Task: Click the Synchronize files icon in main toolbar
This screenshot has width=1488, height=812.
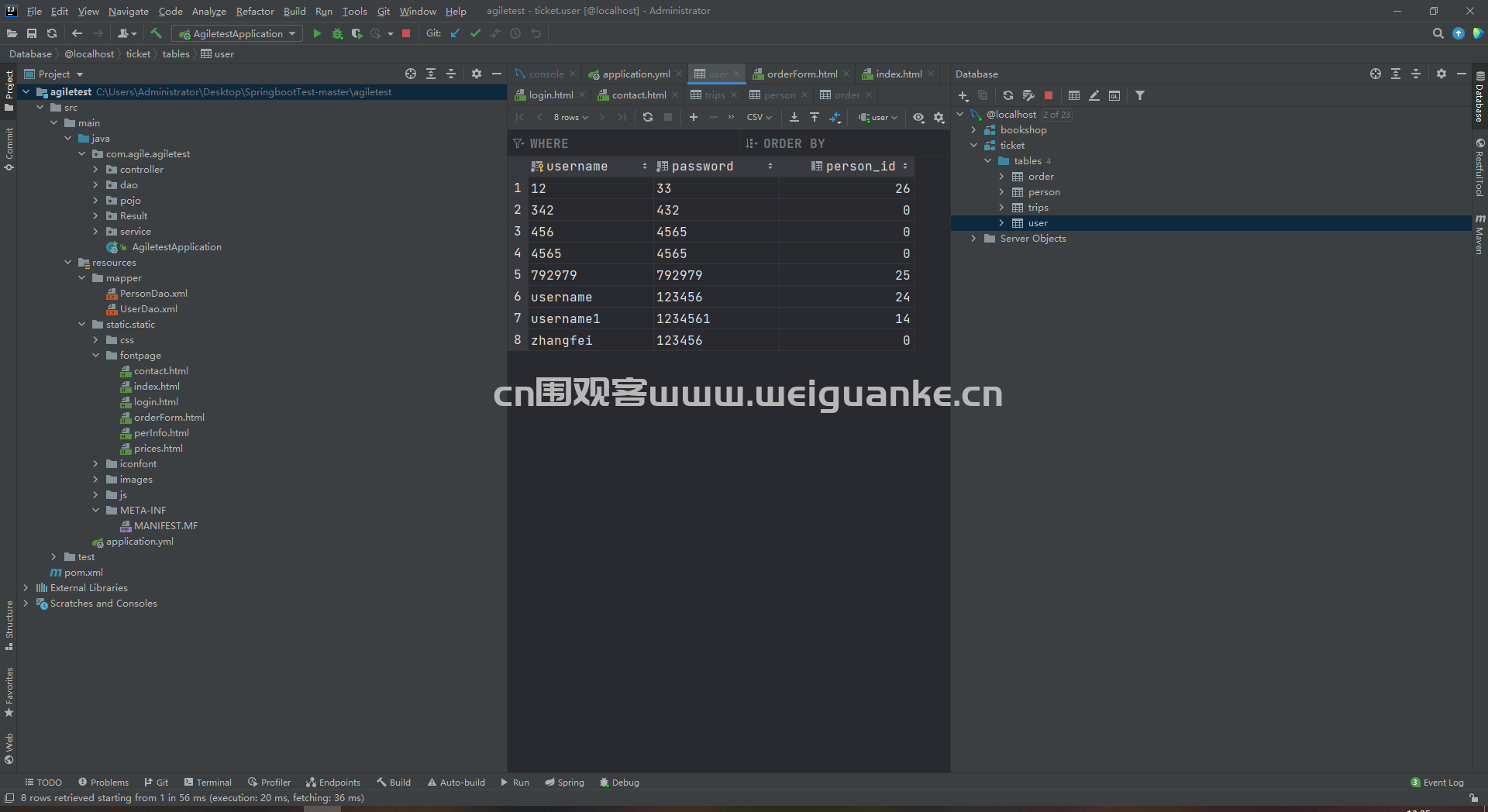Action: pos(52,33)
